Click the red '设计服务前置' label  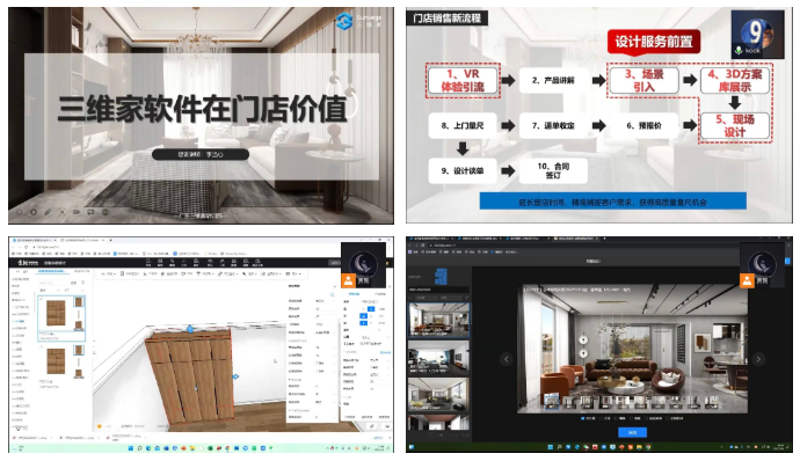(654, 41)
